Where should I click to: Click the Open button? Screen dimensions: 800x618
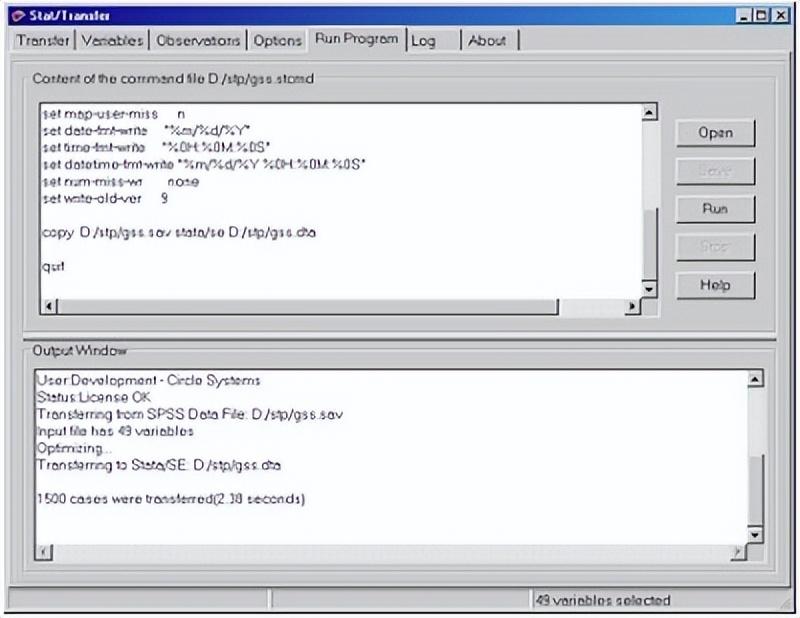click(x=715, y=133)
